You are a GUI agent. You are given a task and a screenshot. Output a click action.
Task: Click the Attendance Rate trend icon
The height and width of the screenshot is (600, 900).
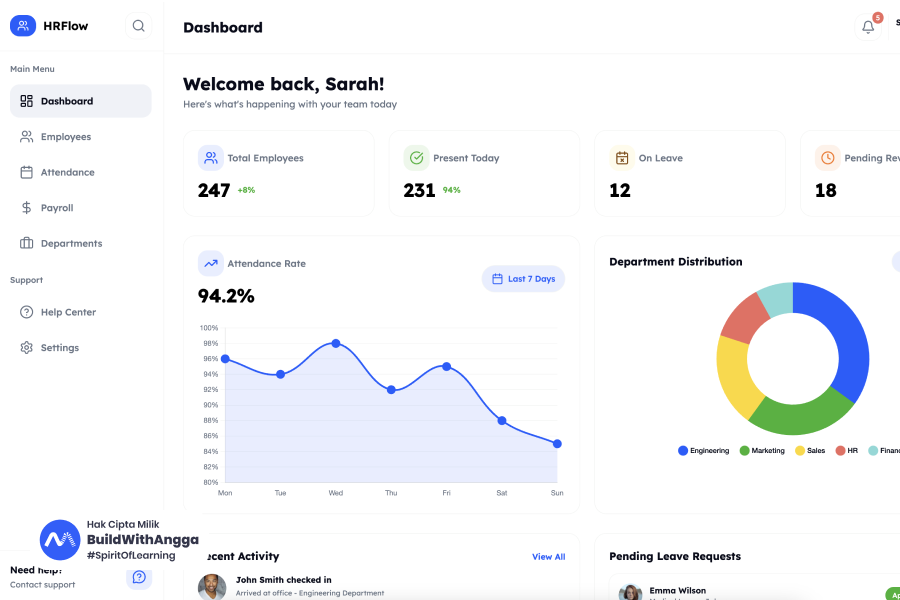coord(210,264)
